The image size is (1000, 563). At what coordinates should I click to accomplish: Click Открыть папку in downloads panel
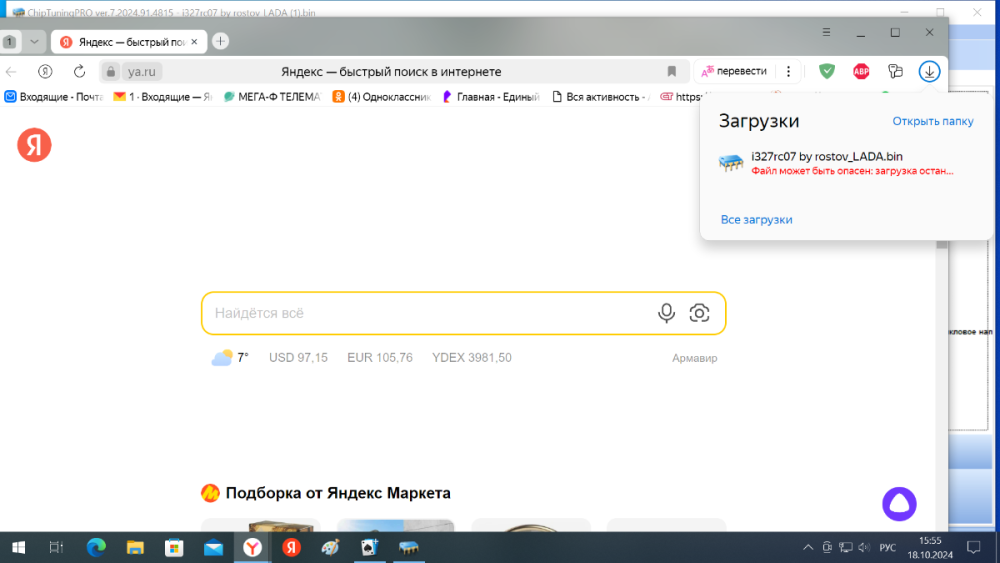[932, 121]
